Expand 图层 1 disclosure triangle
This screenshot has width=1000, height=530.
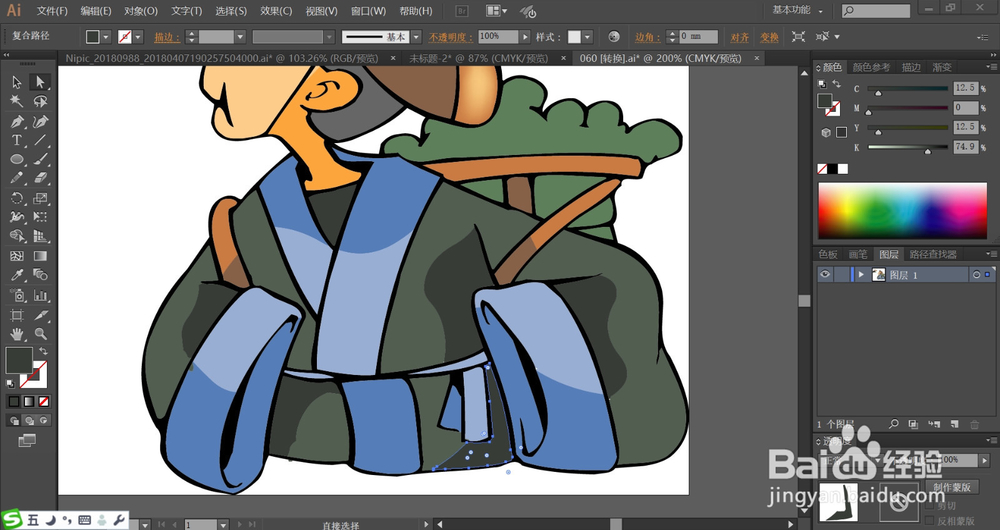pyautogui.click(x=861, y=274)
